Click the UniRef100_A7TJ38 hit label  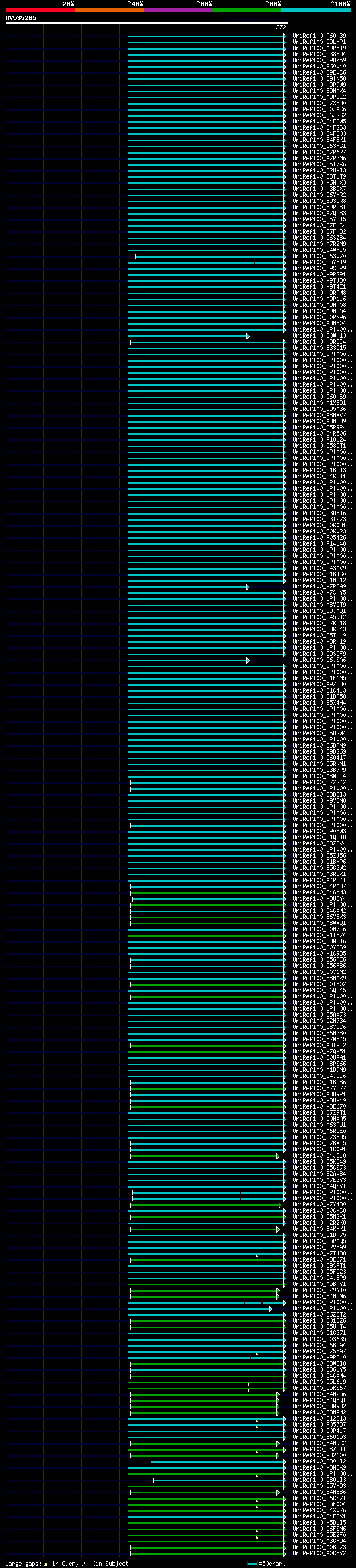[319, 1253]
